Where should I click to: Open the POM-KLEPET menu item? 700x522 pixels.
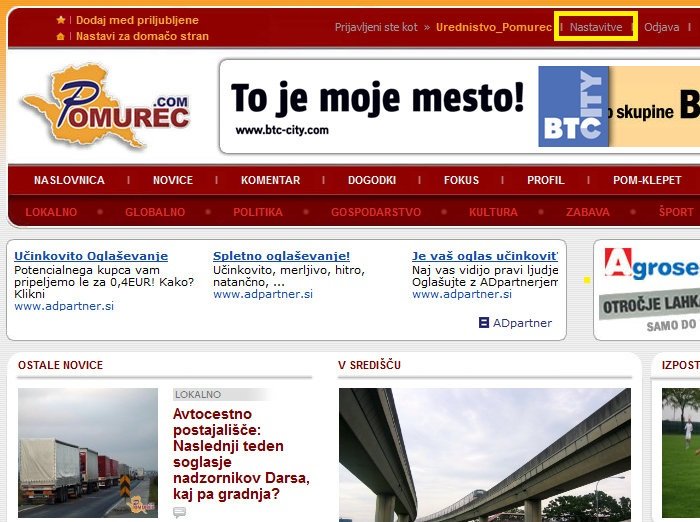click(x=646, y=180)
